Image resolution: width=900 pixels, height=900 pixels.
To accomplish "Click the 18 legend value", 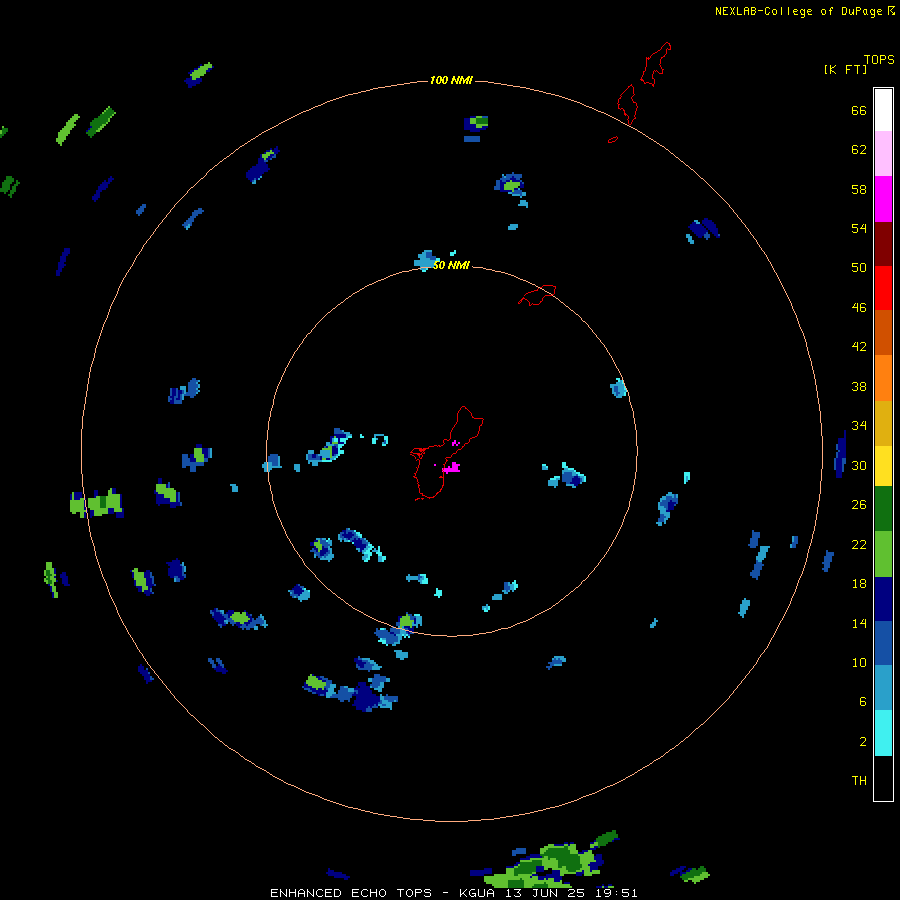I will pyautogui.click(x=859, y=584).
